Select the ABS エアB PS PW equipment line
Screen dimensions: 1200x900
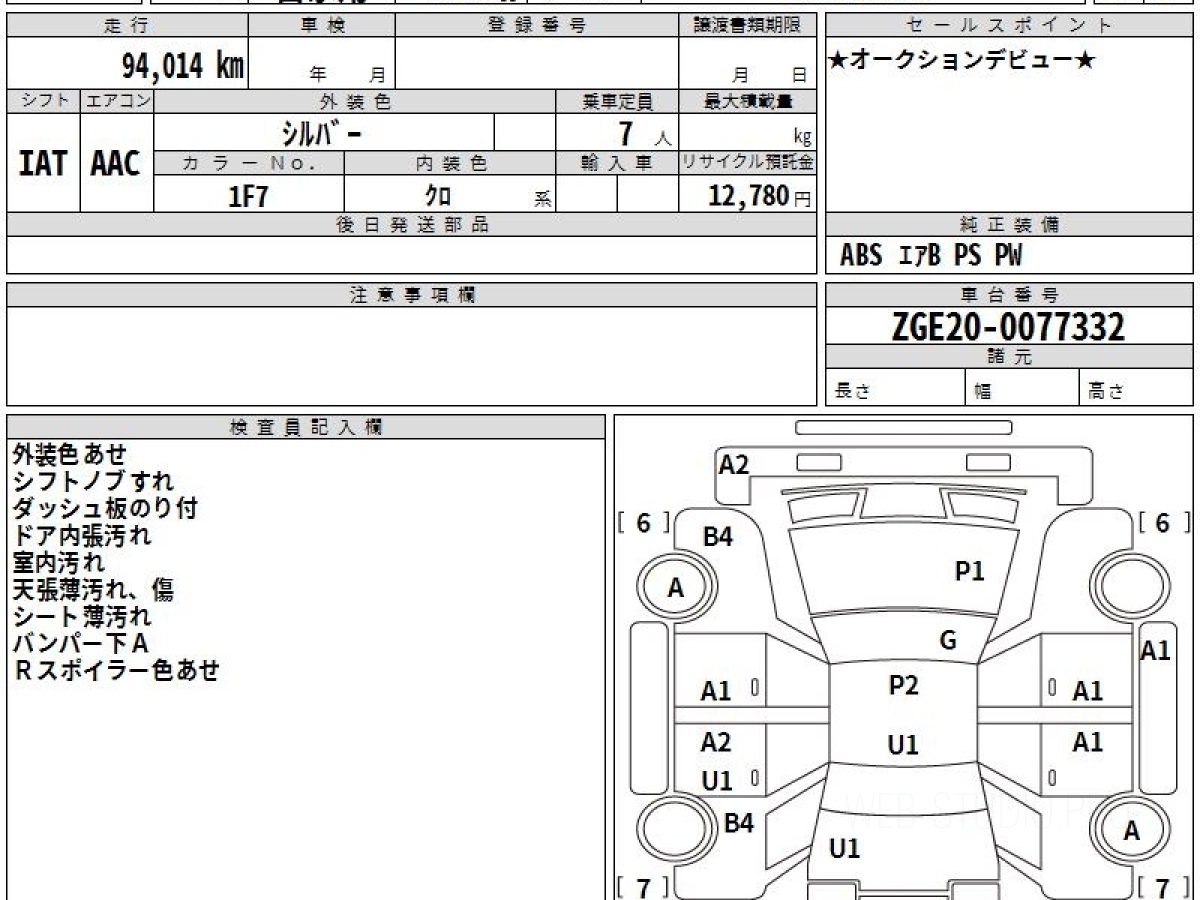(x=931, y=256)
